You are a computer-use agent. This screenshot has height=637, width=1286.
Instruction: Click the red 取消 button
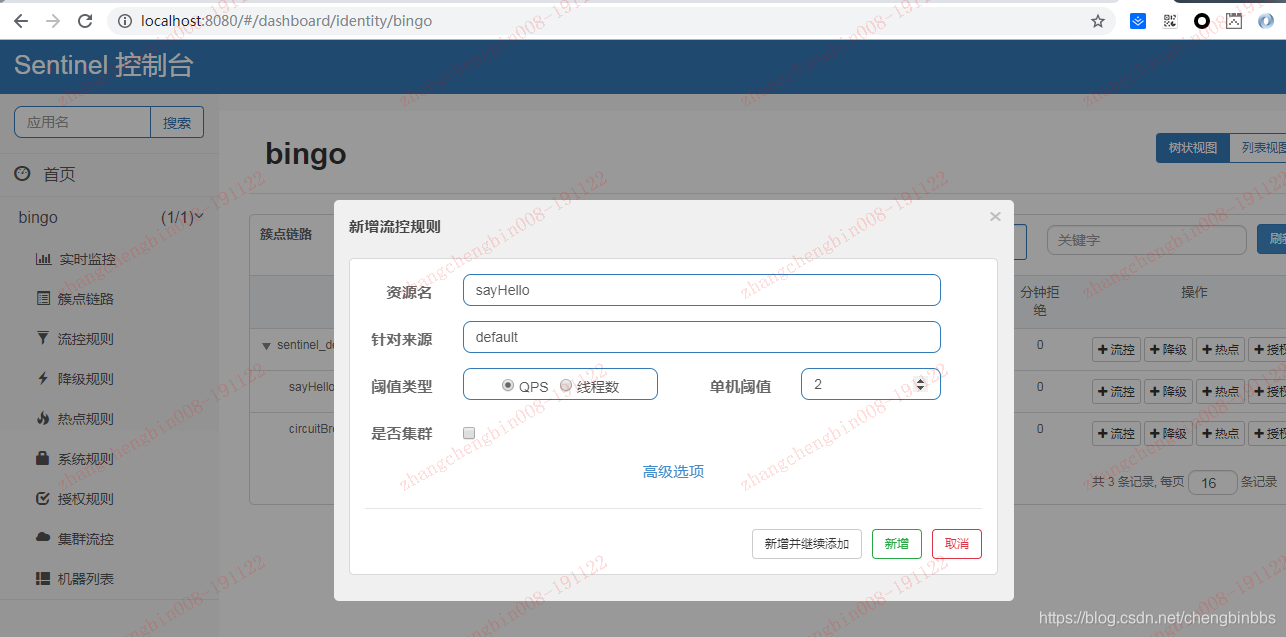click(957, 544)
